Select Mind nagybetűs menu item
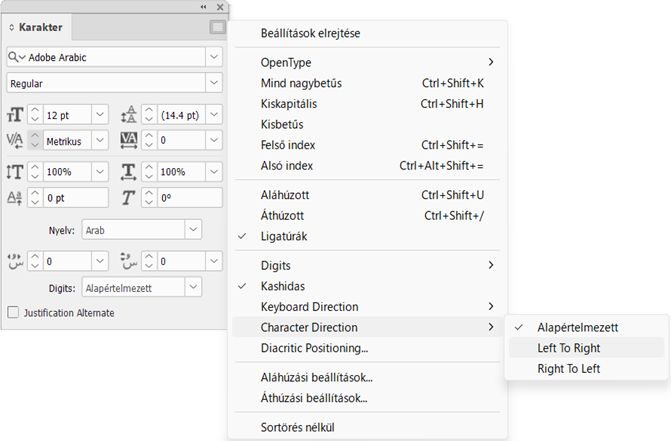Viewport: 671px width, 441px height. (367, 83)
